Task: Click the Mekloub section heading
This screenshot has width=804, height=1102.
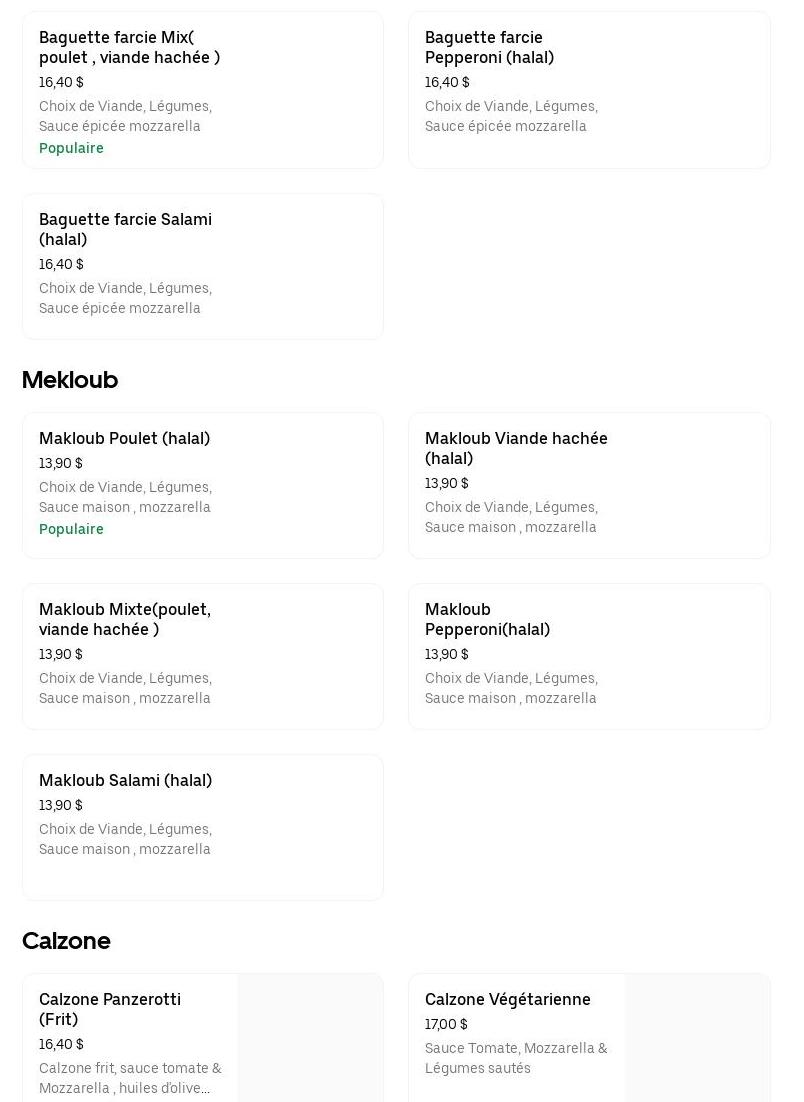Action: pos(70,380)
